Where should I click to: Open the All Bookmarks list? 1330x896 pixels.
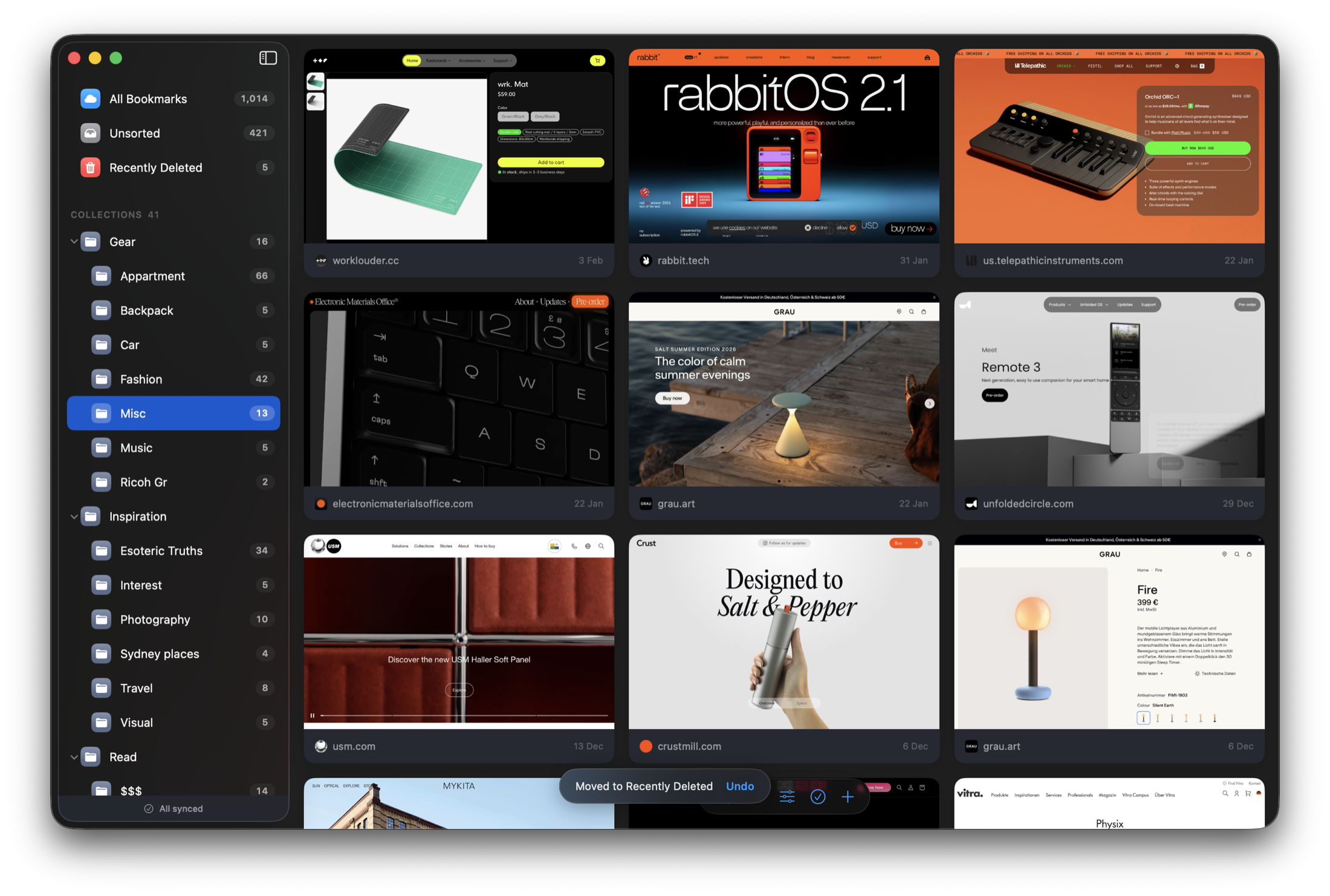tap(174, 99)
